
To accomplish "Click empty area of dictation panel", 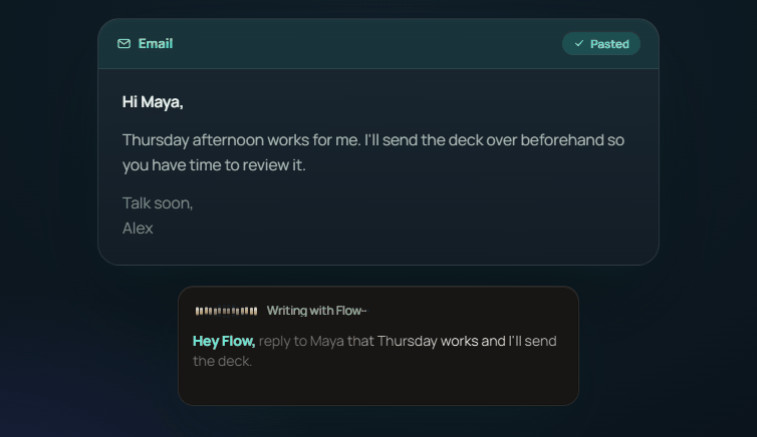I will tap(378, 386).
